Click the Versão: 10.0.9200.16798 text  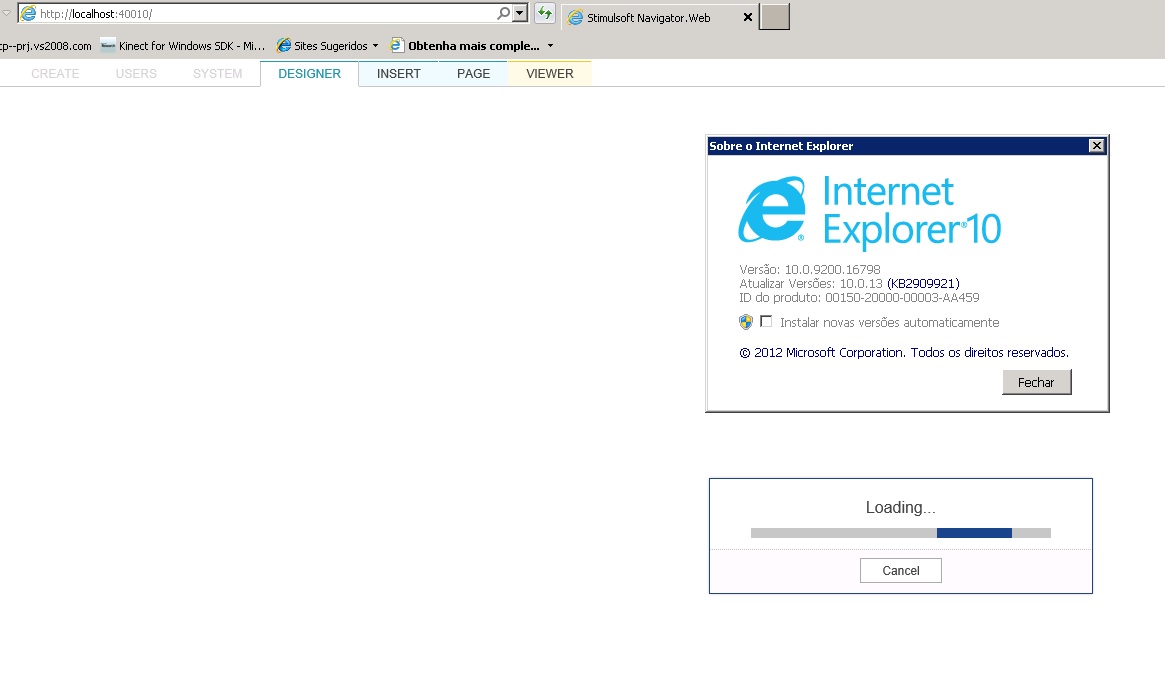[x=810, y=270]
